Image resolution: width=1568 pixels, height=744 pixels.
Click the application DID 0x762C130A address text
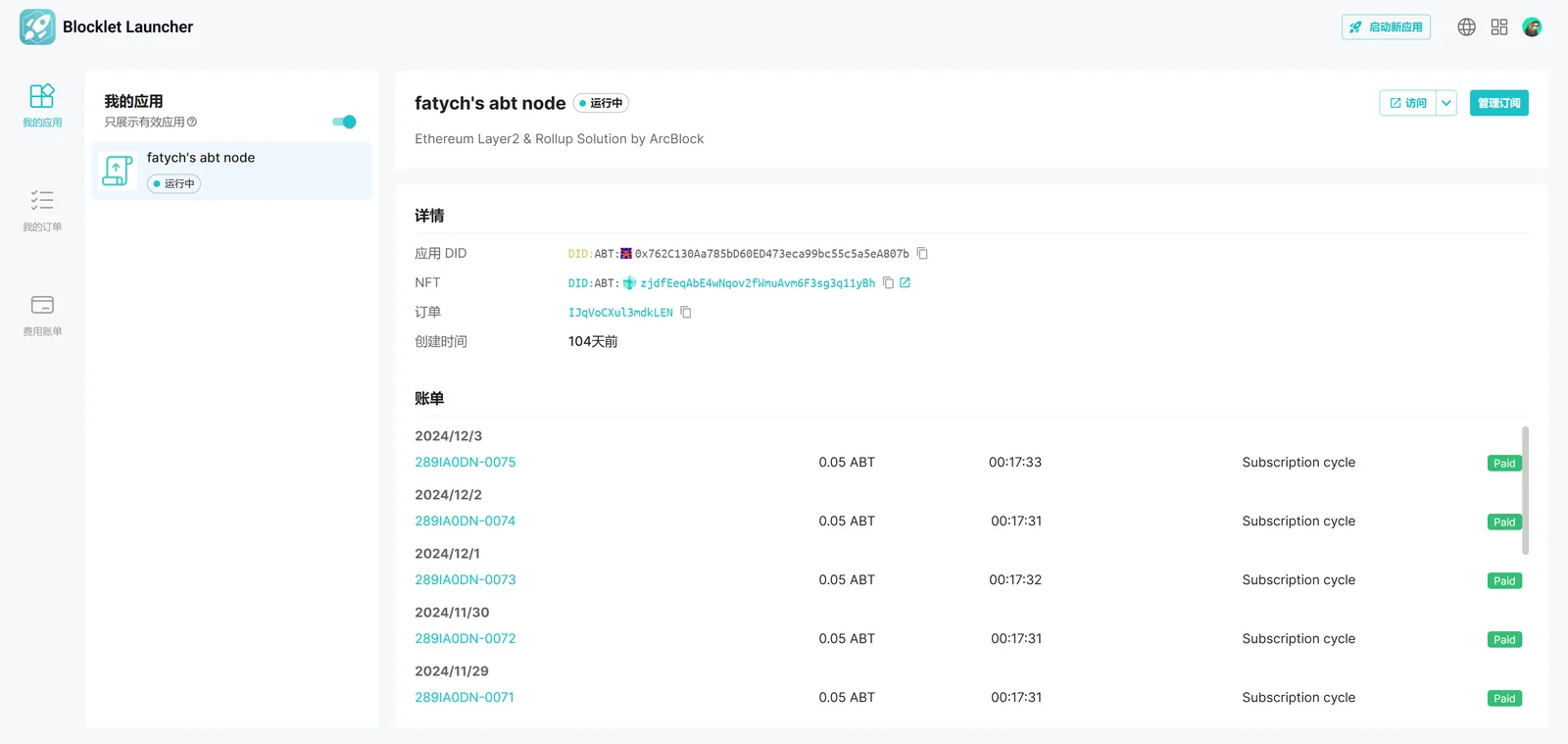(772, 254)
